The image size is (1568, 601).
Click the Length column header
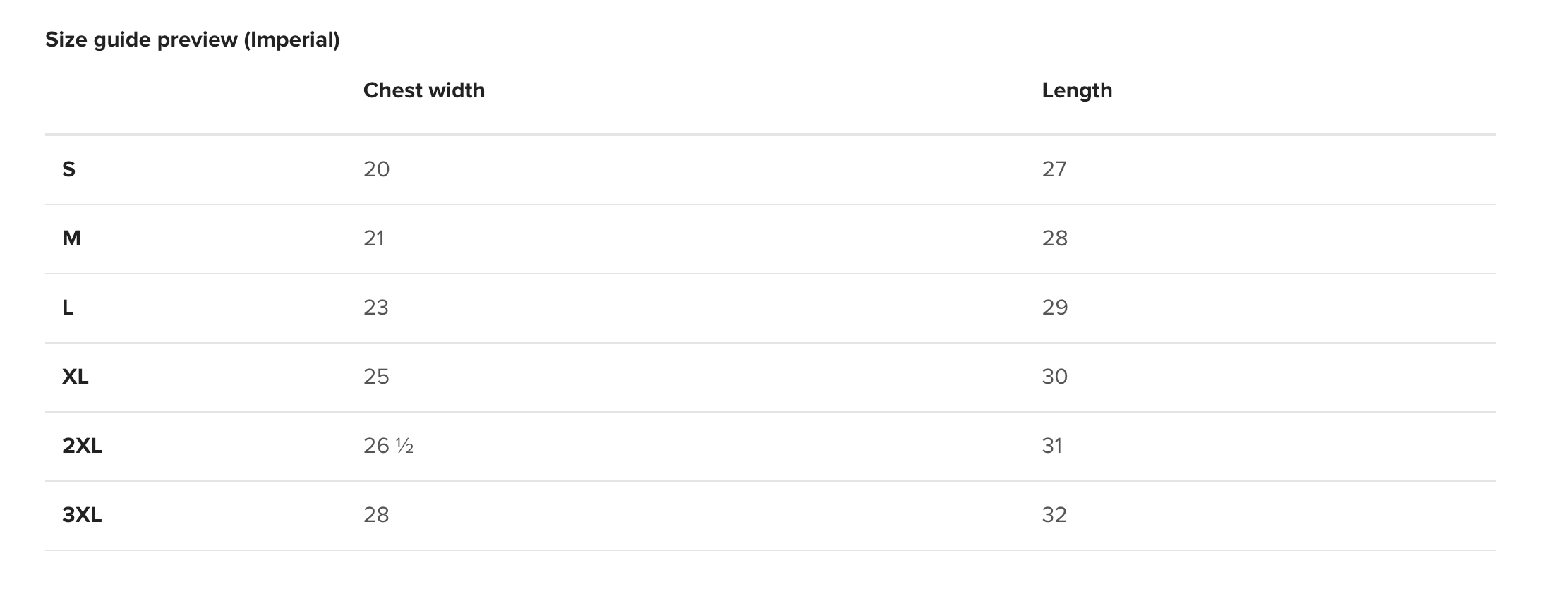click(x=1076, y=90)
